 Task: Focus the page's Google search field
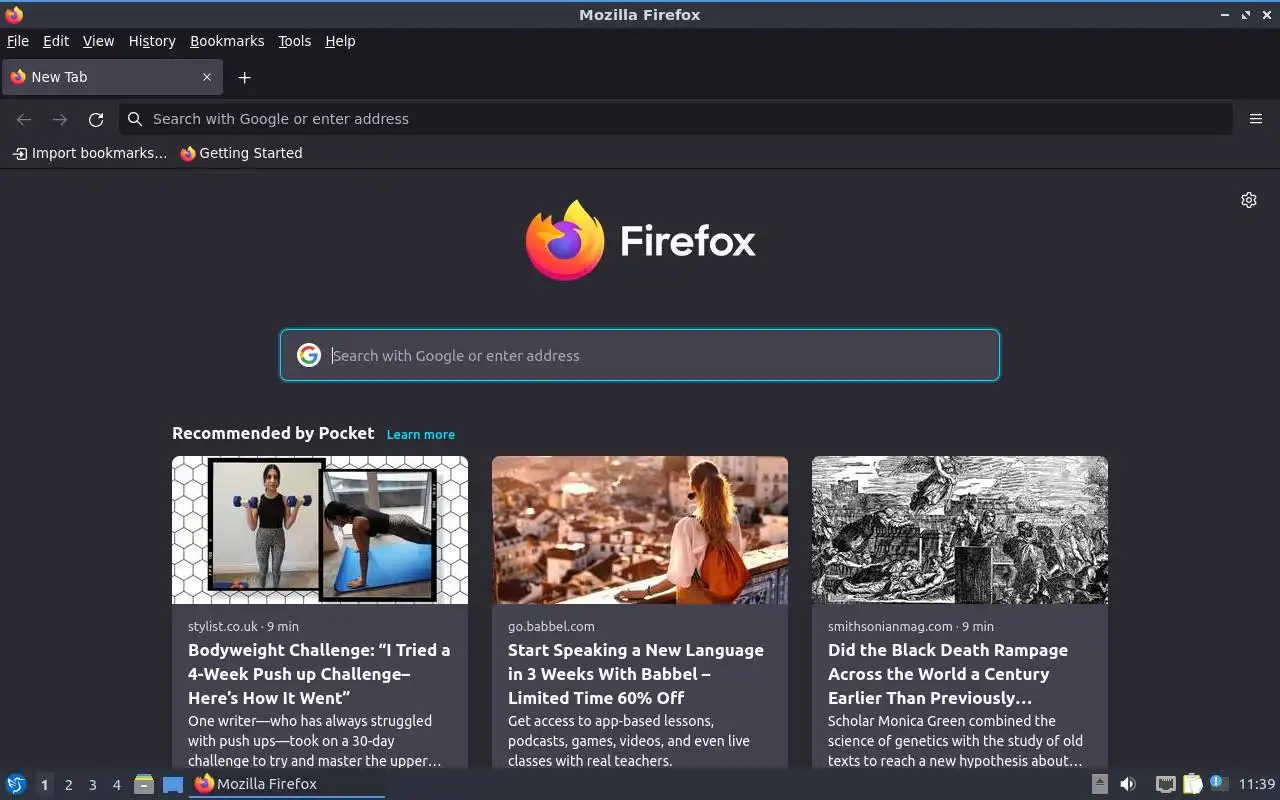click(640, 355)
